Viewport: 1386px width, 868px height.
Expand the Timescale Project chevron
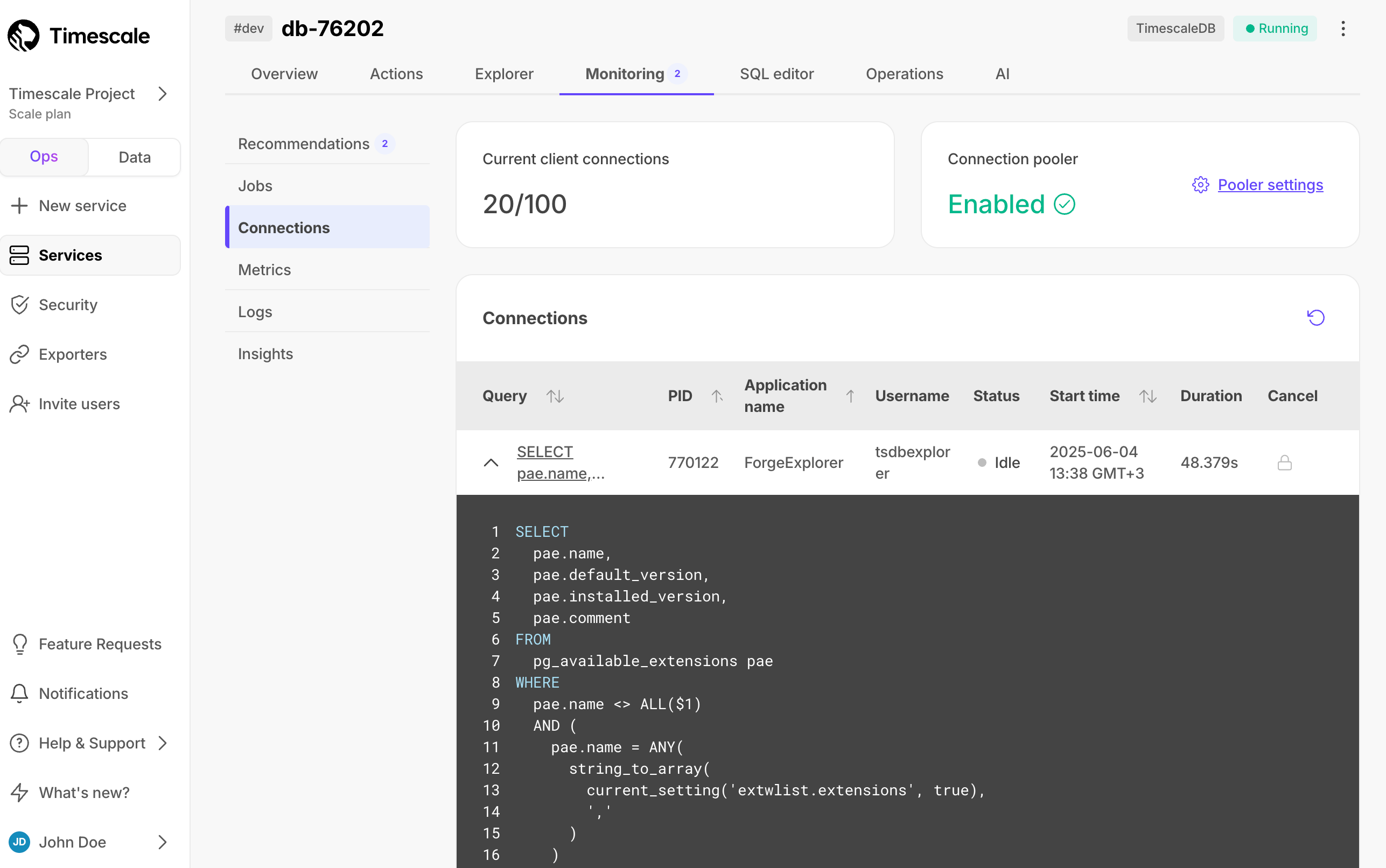pyautogui.click(x=163, y=94)
